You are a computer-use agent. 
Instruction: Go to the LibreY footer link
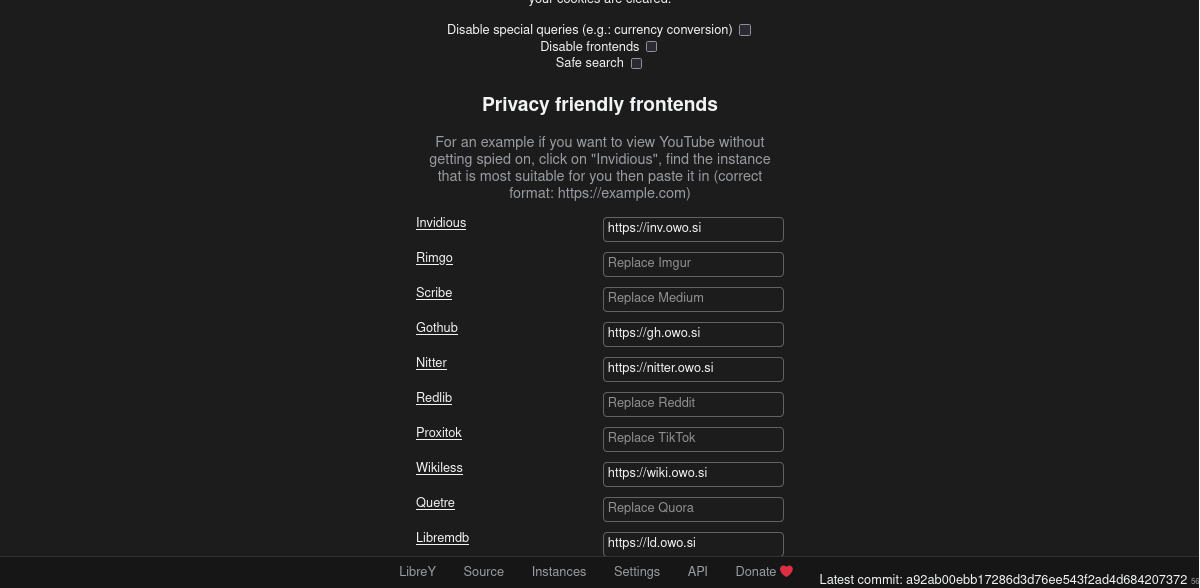[x=417, y=572]
